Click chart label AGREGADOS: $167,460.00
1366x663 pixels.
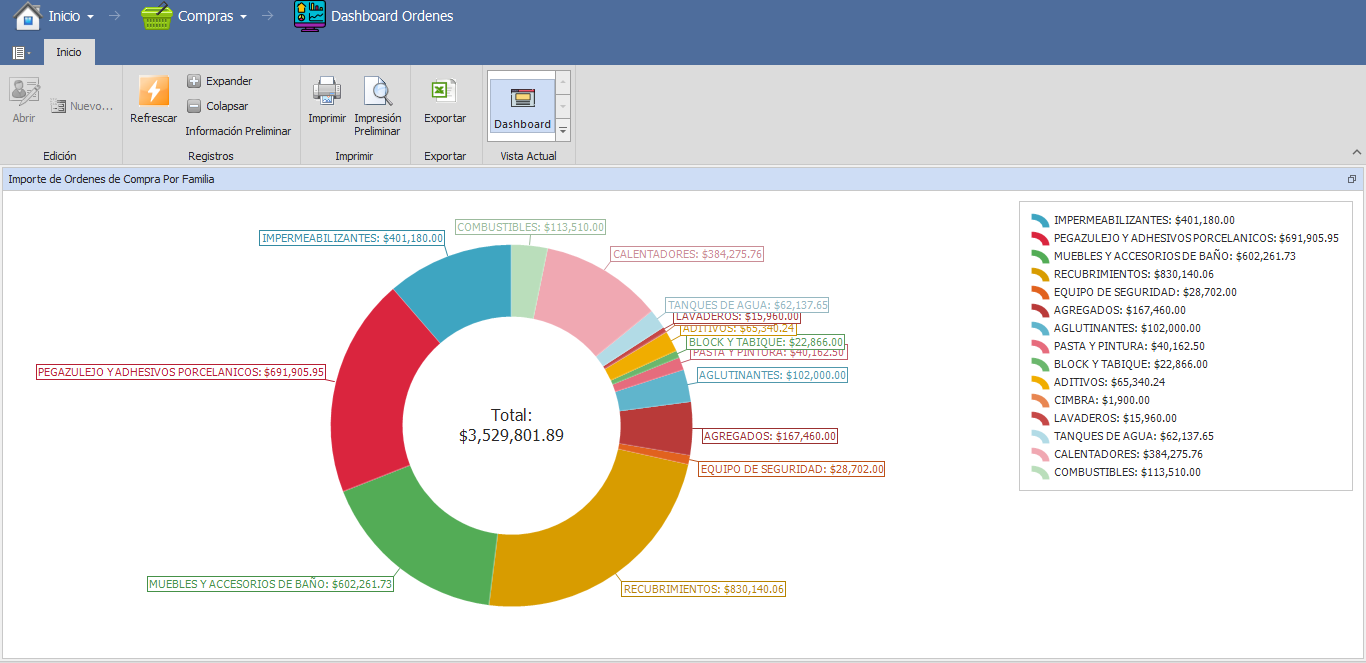[x=770, y=436]
